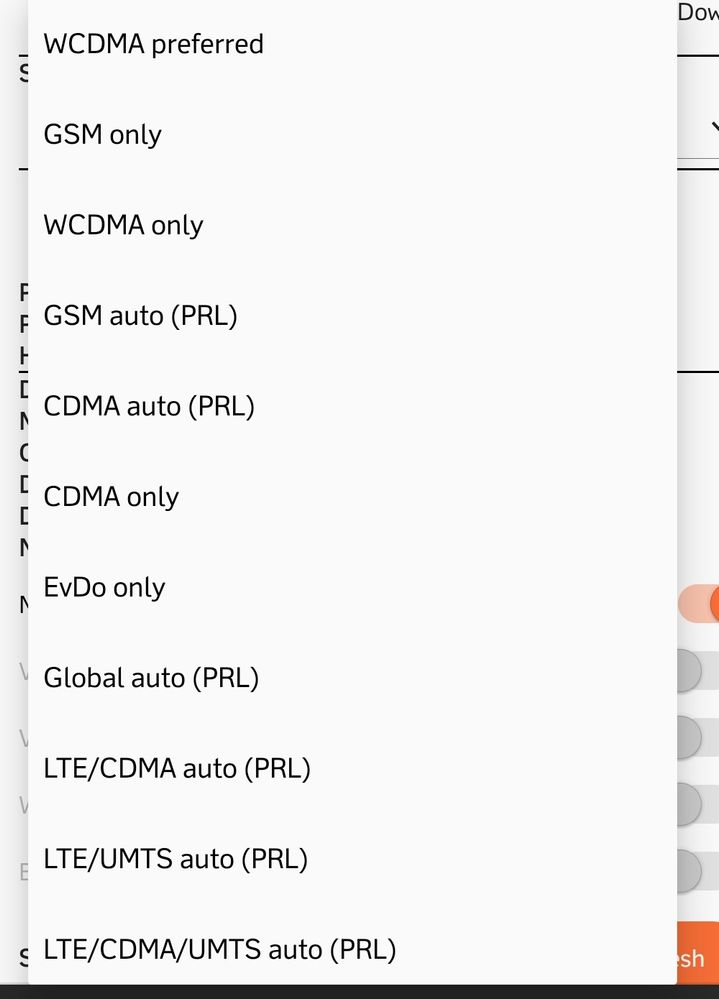The image size is (719, 999).
Task: Select WCDMA preferred network type
Action: click(x=153, y=44)
